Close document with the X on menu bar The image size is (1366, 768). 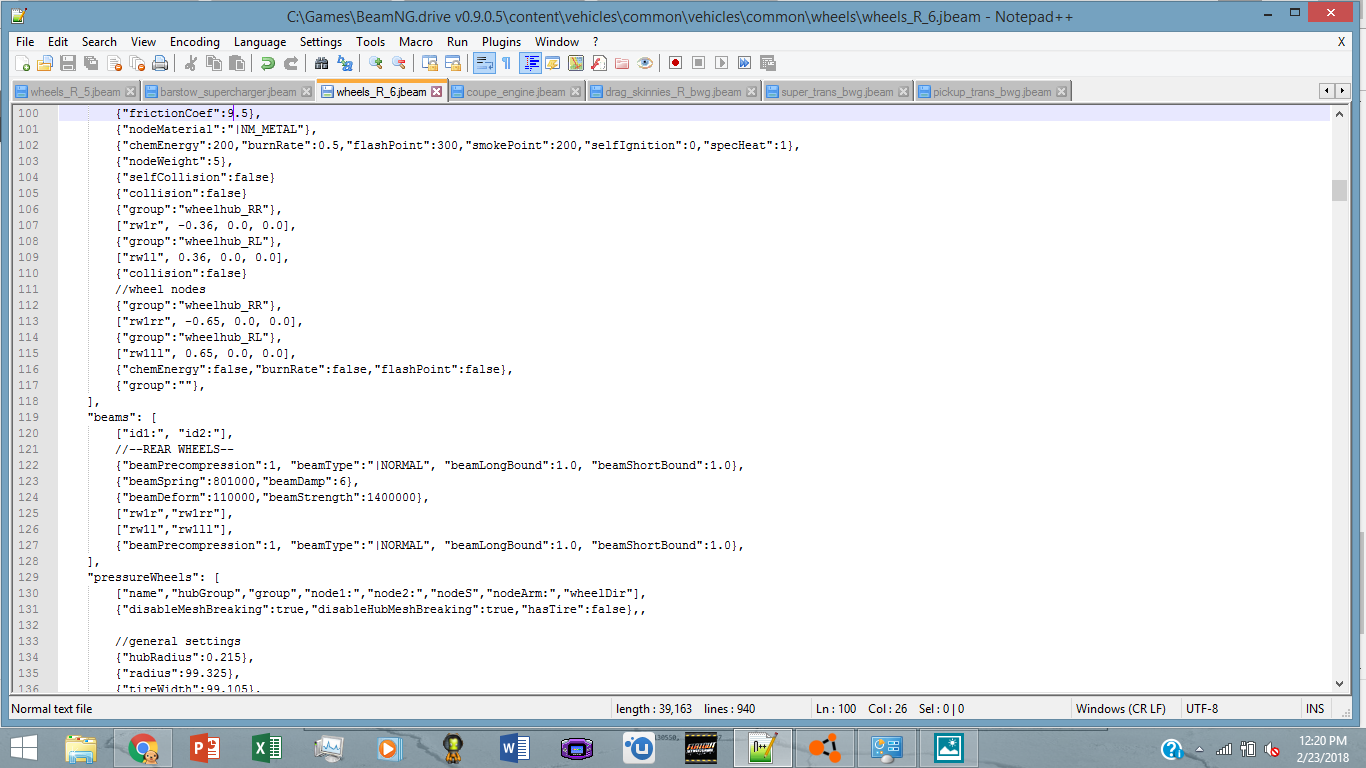pos(1341,42)
